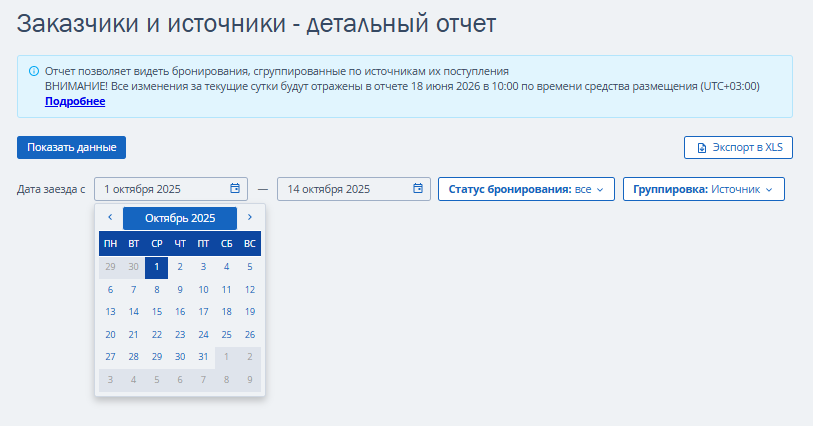Click the Октябрь 2025 month header

pos(180,218)
